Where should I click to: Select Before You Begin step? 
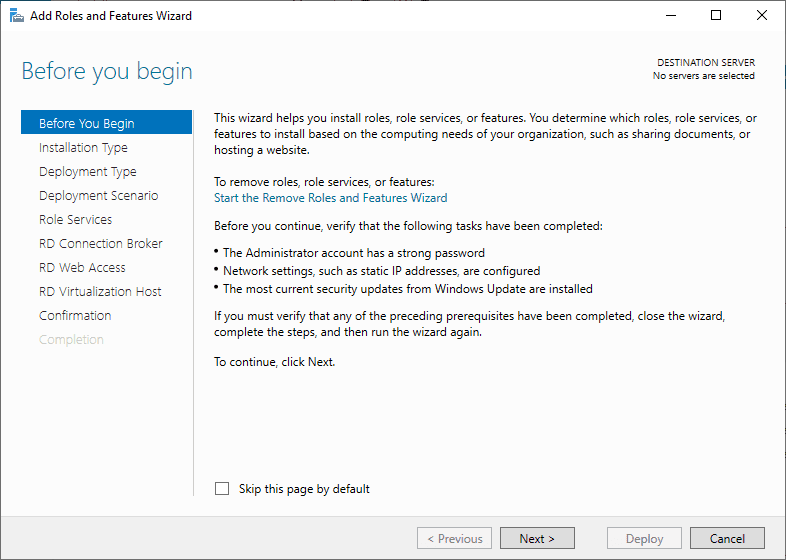[x=87, y=124]
